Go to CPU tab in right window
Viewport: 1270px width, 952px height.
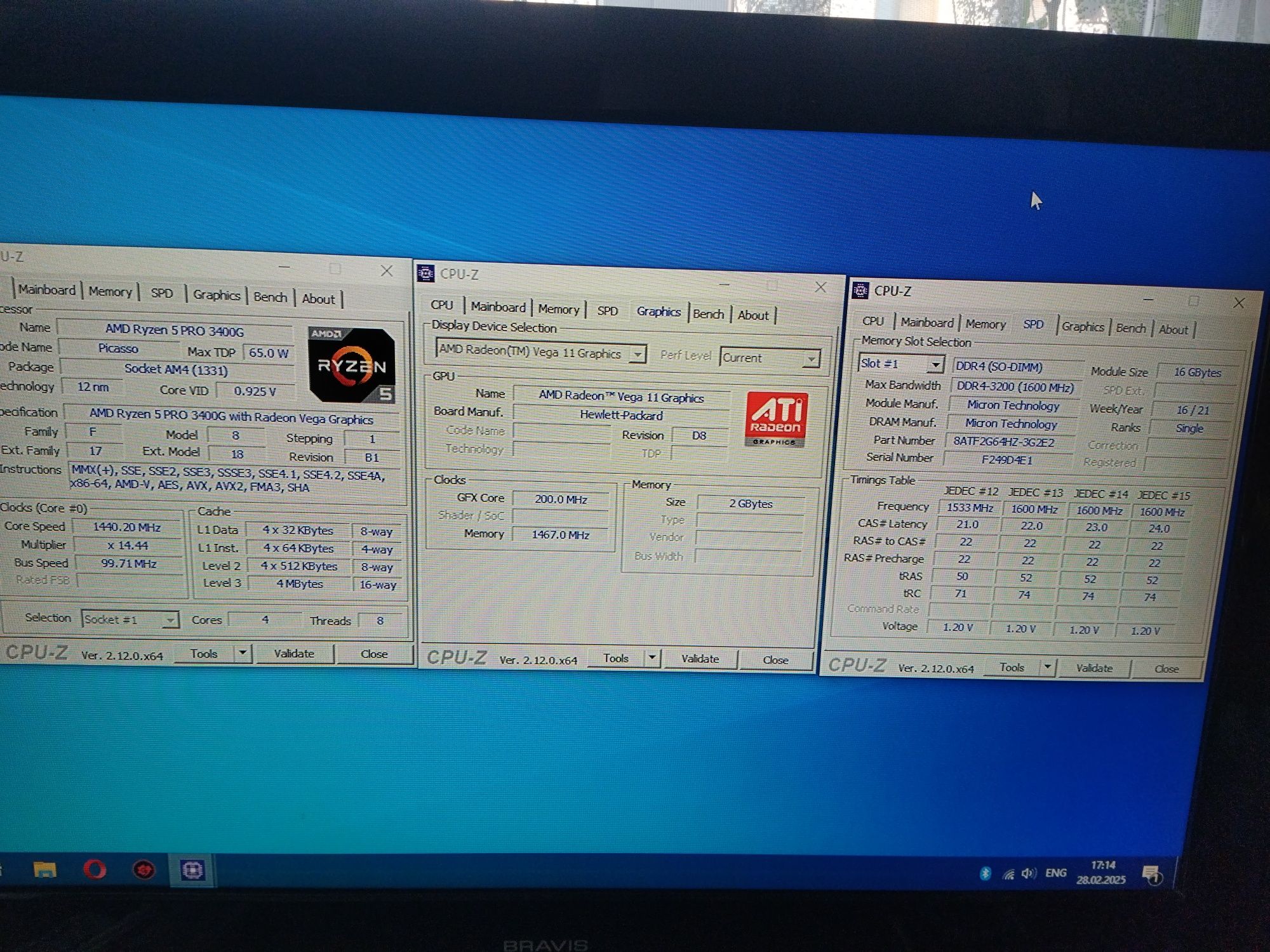coord(873,321)
